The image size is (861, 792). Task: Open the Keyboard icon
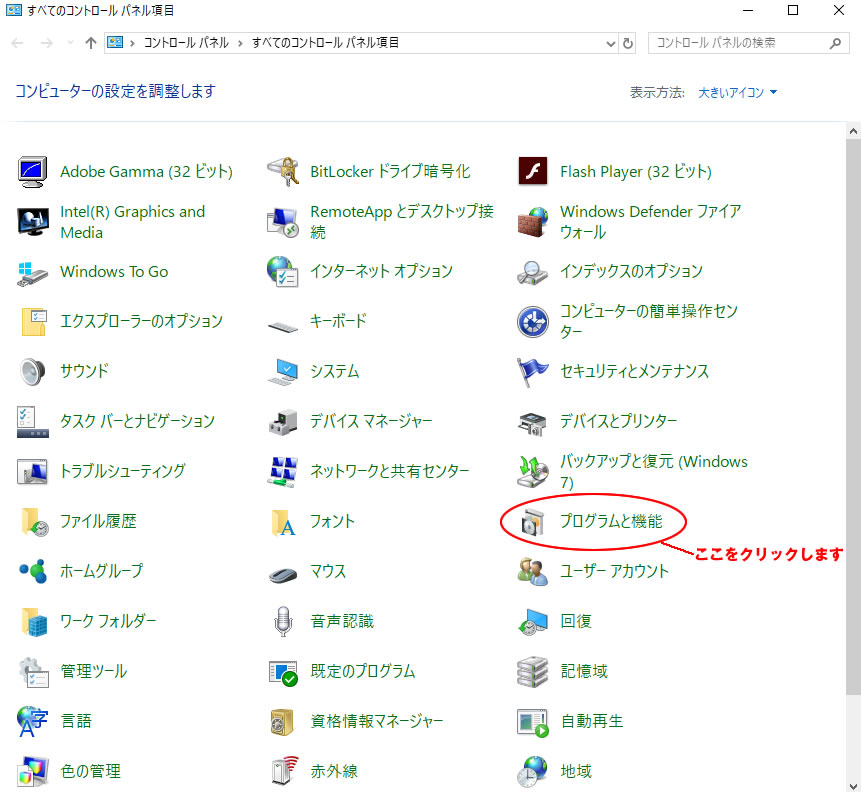click(283, 326)
